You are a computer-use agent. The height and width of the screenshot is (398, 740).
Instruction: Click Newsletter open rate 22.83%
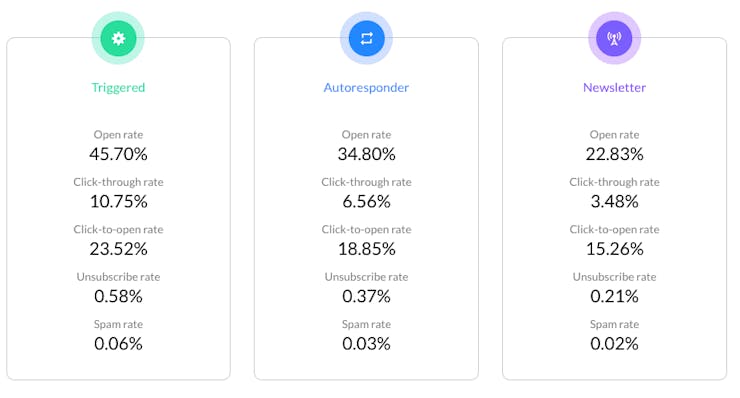(x=614, y=154)
